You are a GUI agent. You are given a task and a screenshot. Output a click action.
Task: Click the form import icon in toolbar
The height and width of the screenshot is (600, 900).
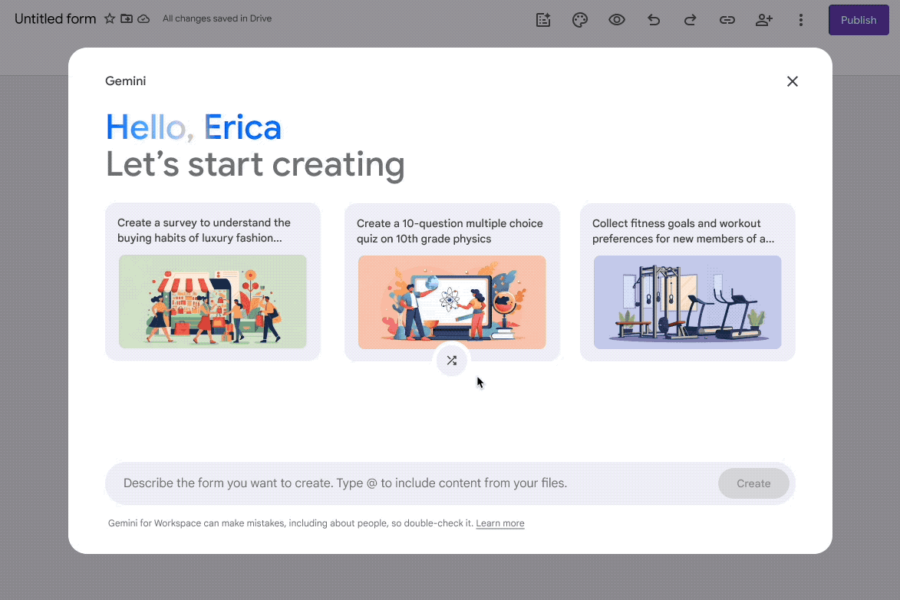pyautogui.click(x=543, y=19)
